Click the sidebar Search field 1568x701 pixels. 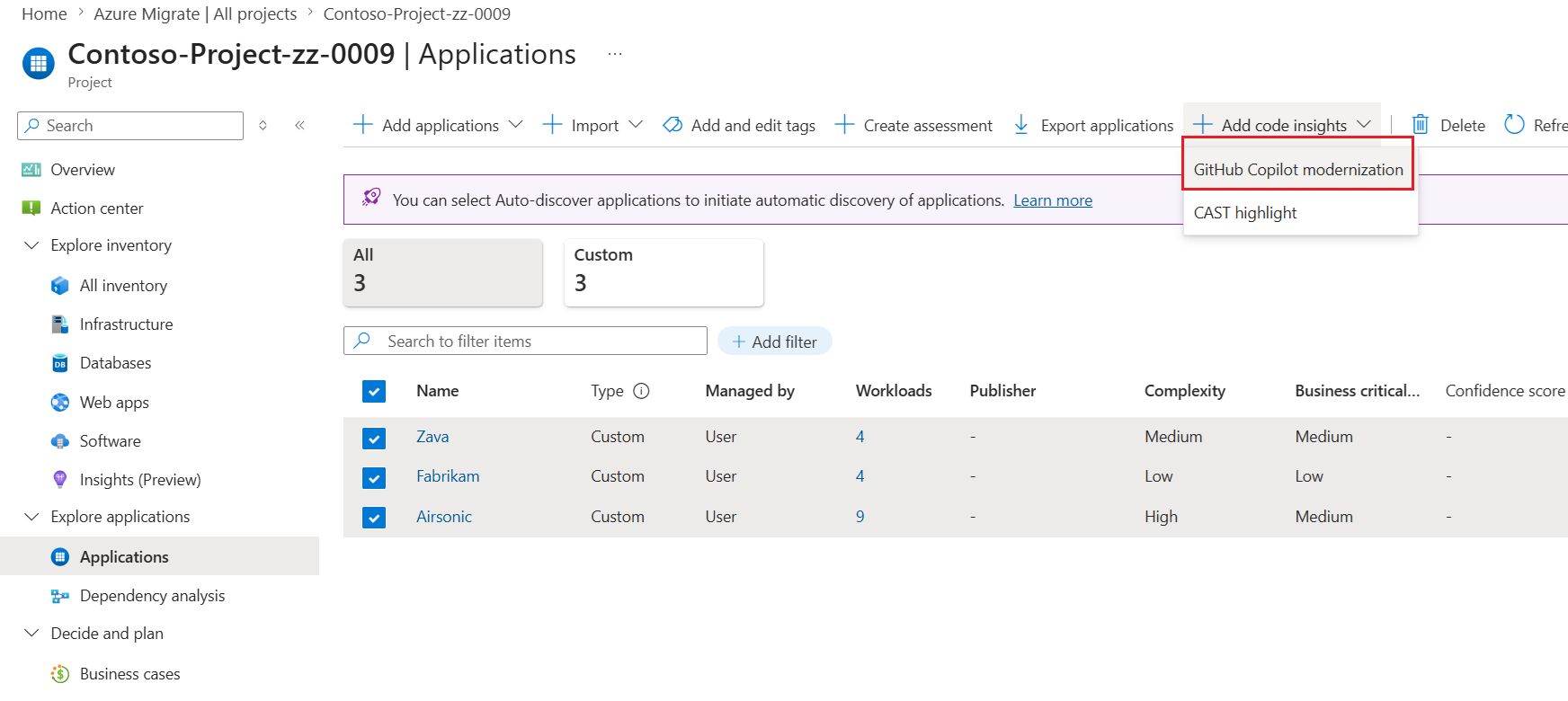coord(130,126)
